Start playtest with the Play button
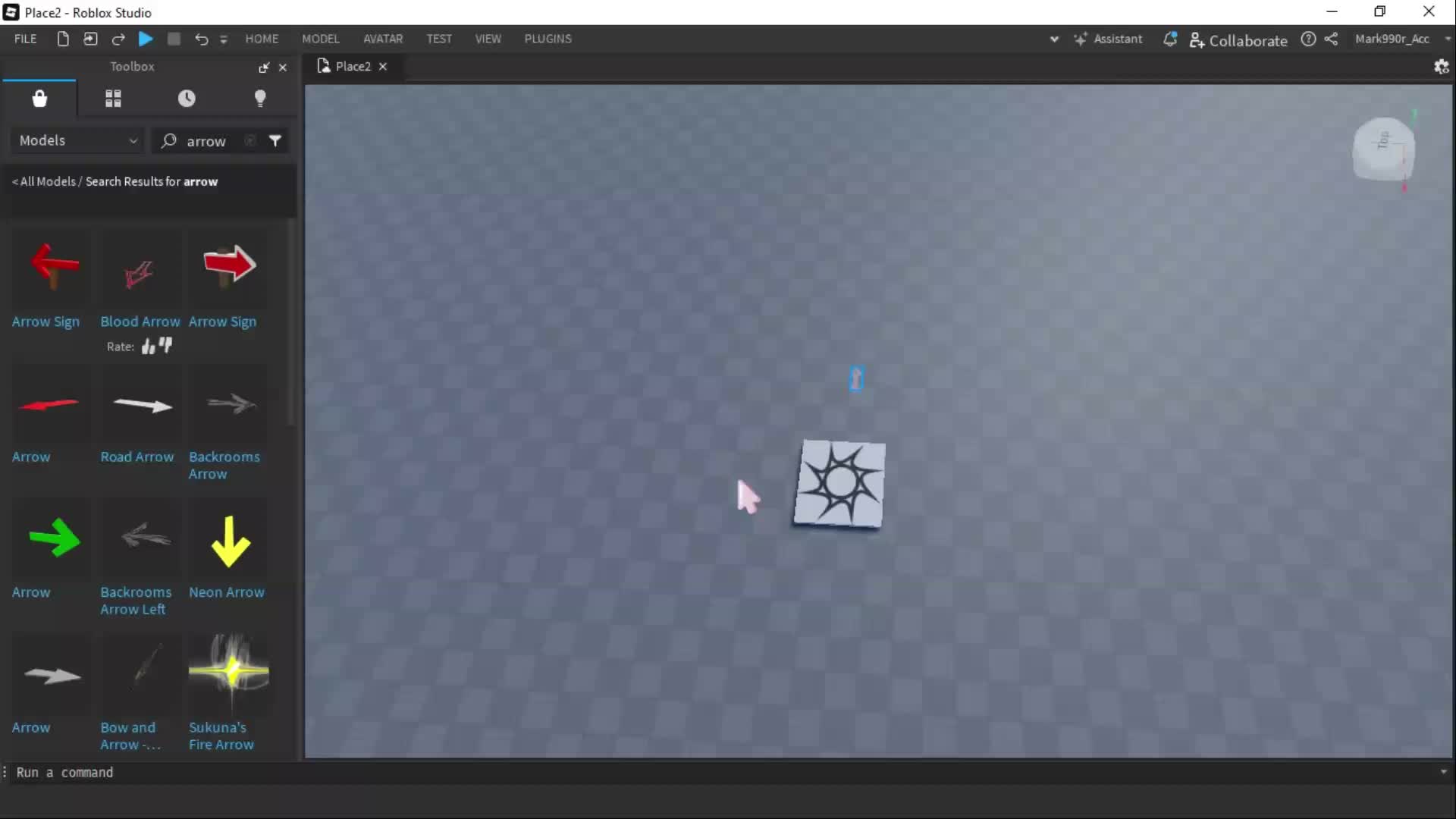The width and height of the screenshot is (1456, 819). click(x=146, y=39)
